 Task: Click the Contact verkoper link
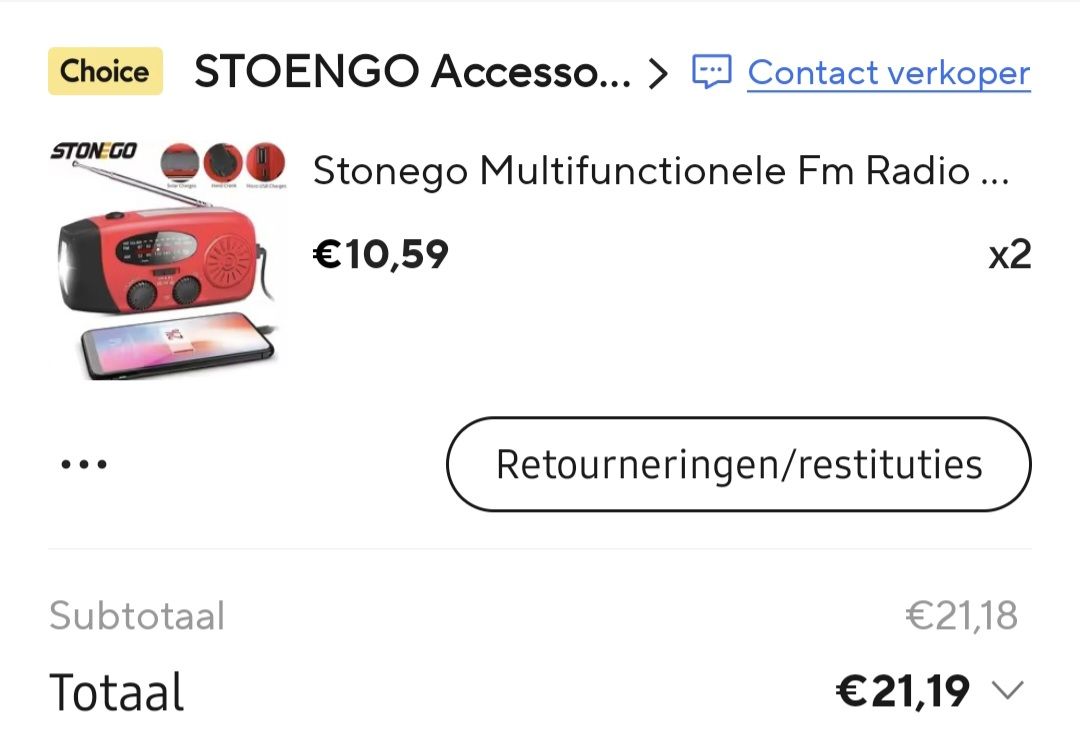click(x=888, y=72)
